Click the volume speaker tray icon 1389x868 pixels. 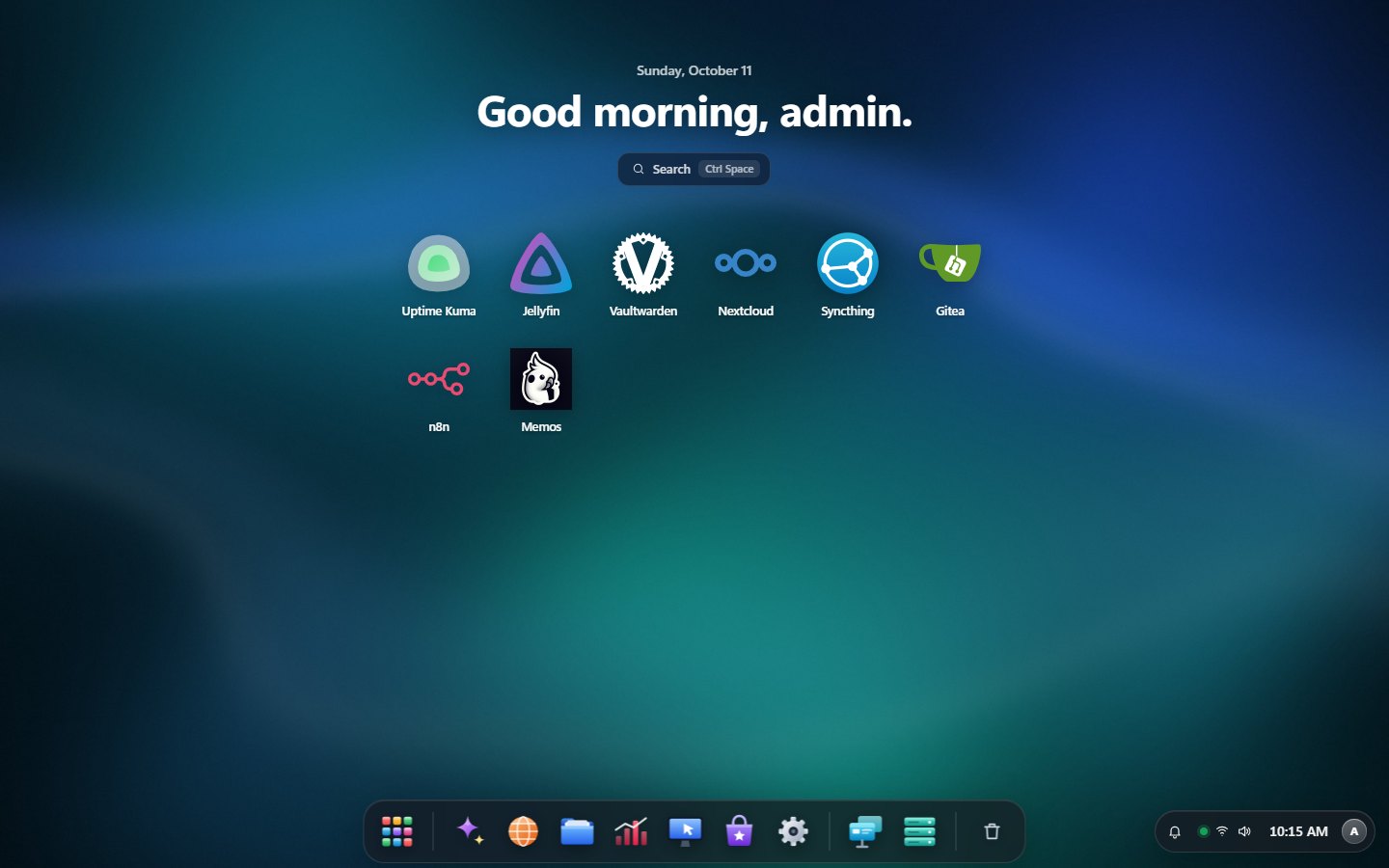[1244, 831]
